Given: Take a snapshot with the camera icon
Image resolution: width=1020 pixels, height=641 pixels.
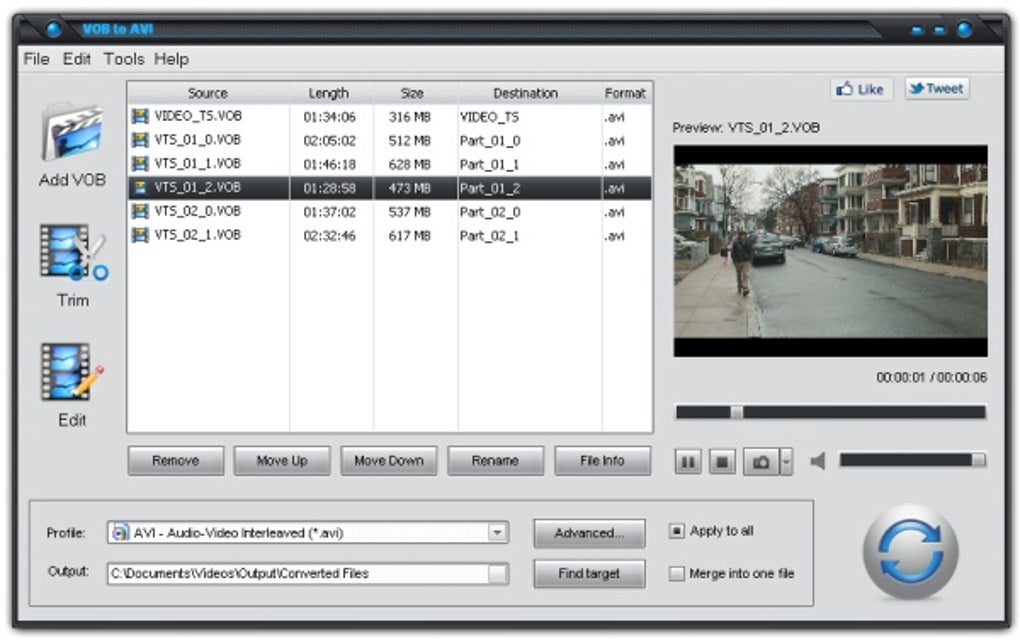Looking at the screenshot, I should pyautogui.click(x=761, y=462).
